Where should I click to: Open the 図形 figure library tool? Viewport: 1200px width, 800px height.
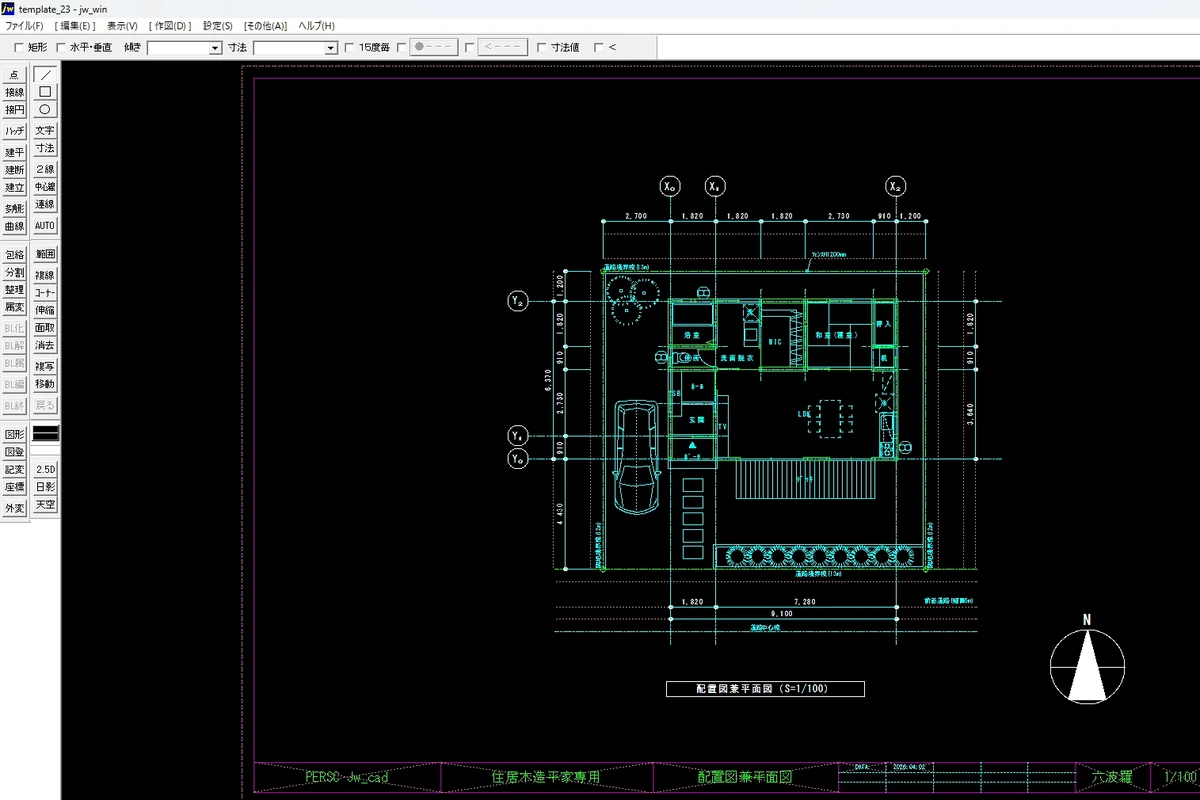point(14,434)
